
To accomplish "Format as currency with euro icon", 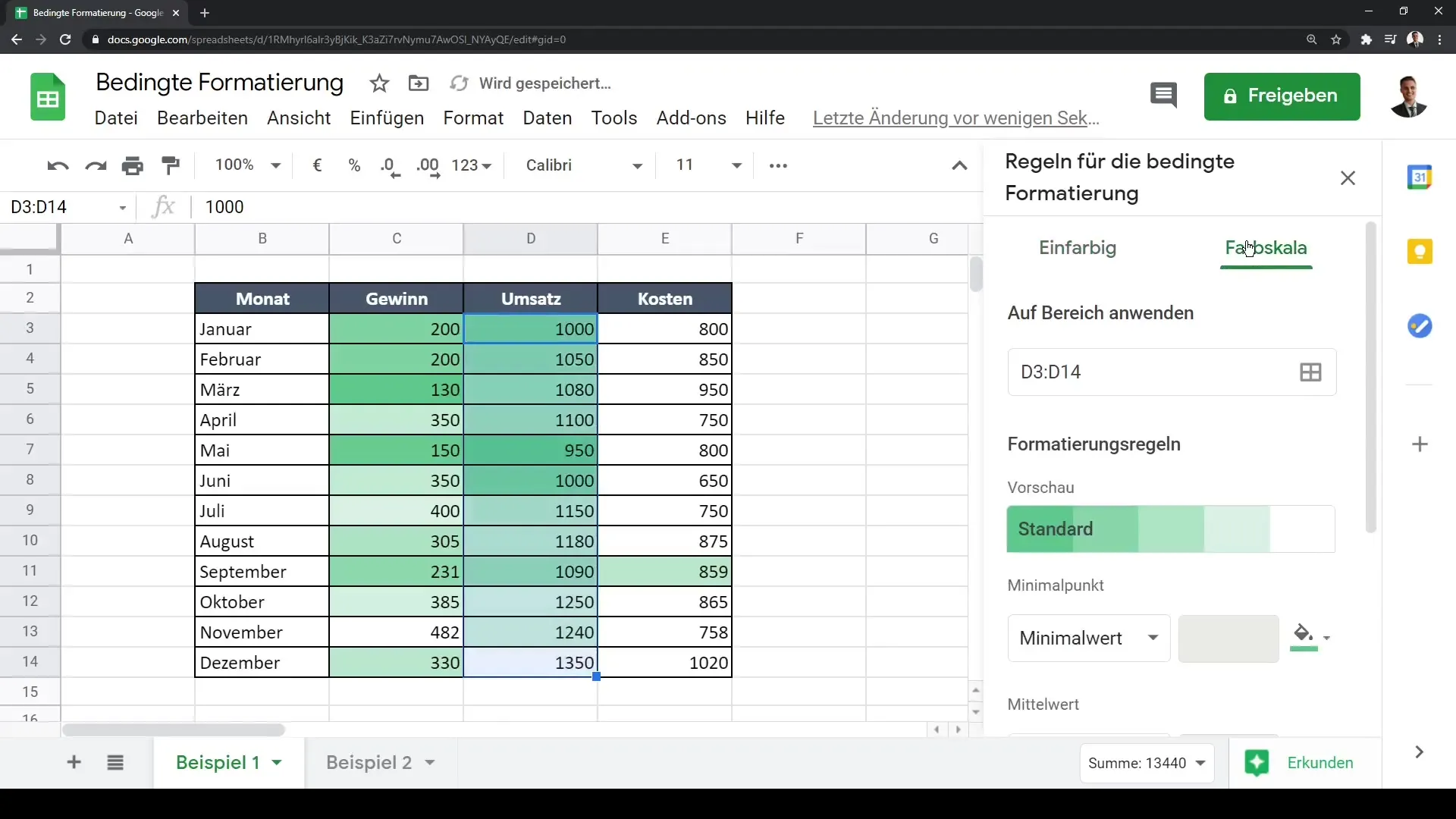I will [x=318, y=165].
